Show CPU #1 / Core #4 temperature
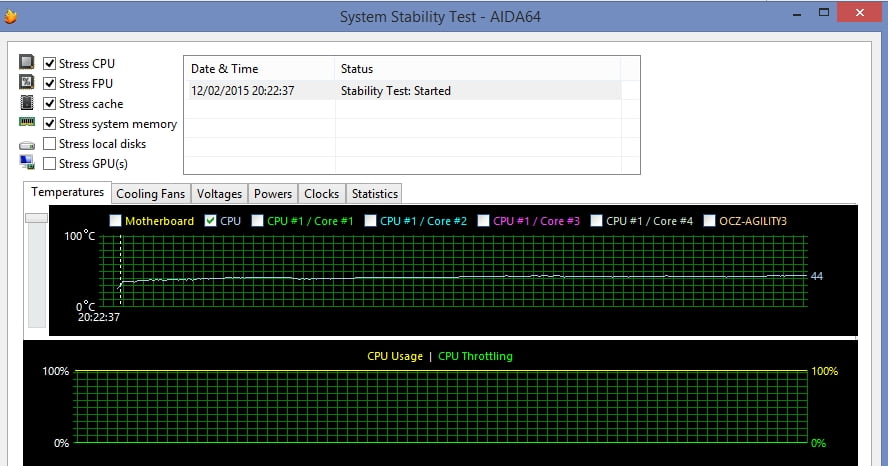888x466 pixels. pyautogui.click(x=596, y=220)
